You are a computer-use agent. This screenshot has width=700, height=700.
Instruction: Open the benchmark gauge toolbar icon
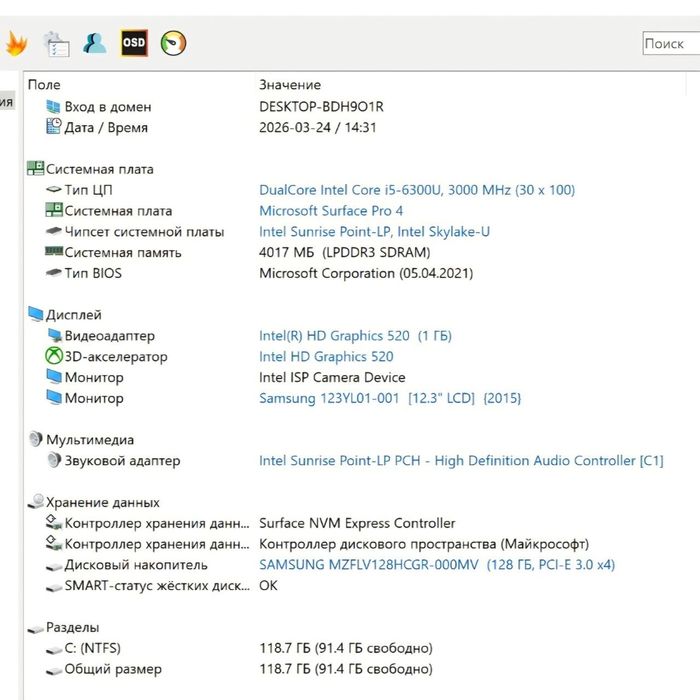pos(173,43)
